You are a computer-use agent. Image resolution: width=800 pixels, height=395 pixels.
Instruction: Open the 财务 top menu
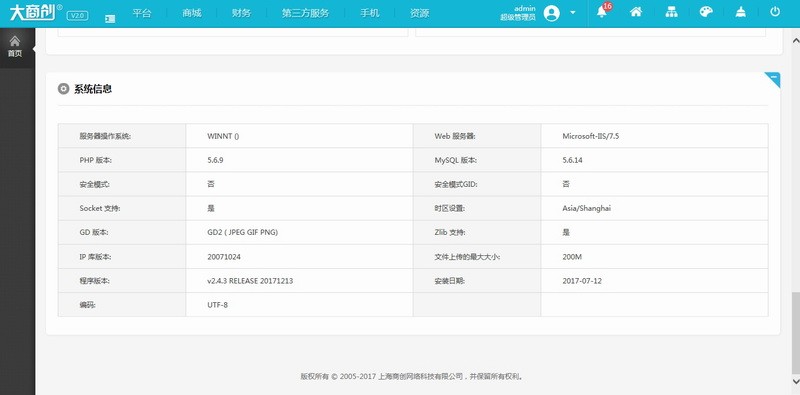(x=241, y=13)
